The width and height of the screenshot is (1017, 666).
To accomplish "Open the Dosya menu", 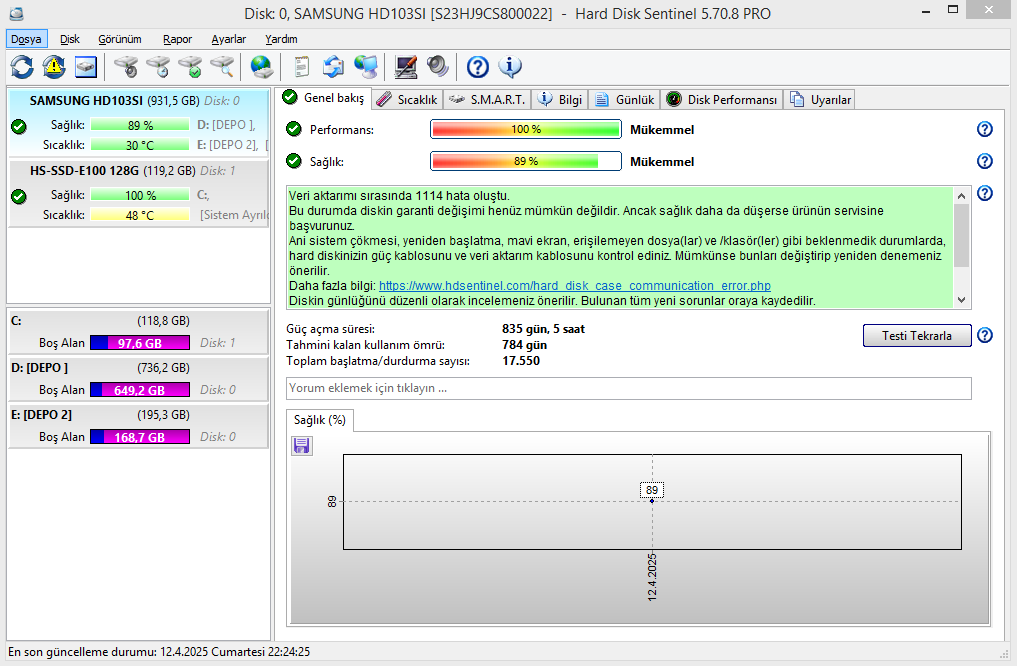I will point(27,39).
